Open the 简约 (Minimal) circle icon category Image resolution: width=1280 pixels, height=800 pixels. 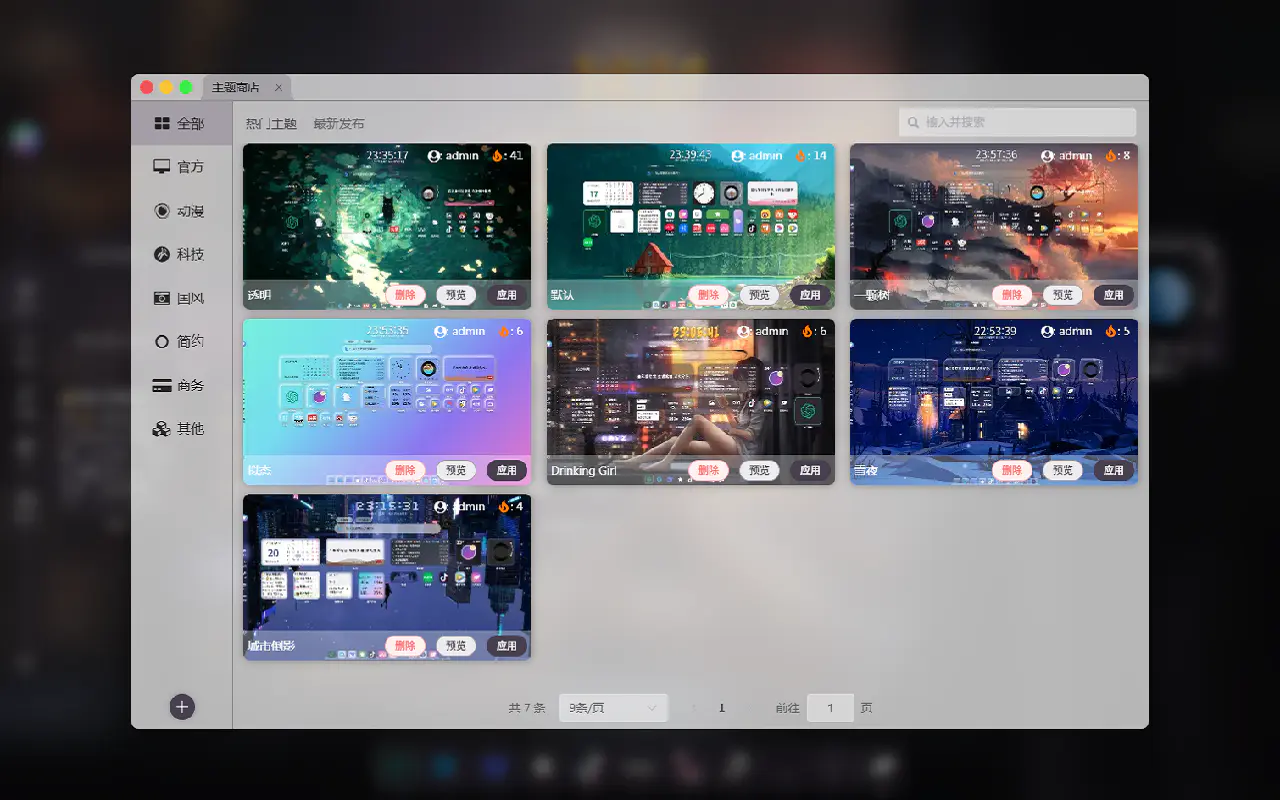click(161, 342)
